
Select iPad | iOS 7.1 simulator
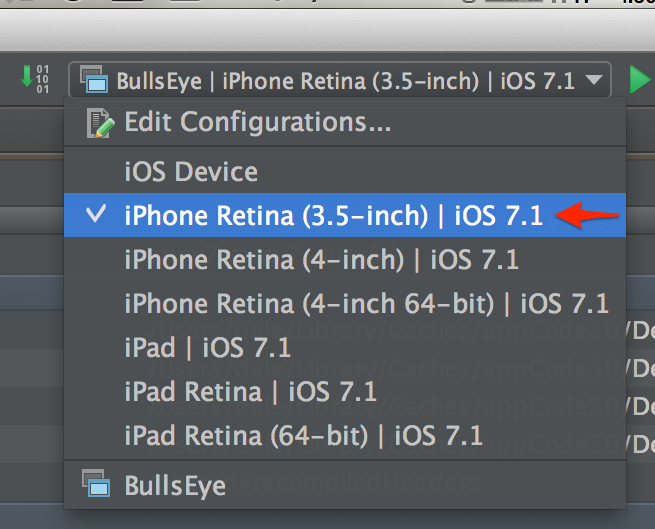[x=345, y=348]
